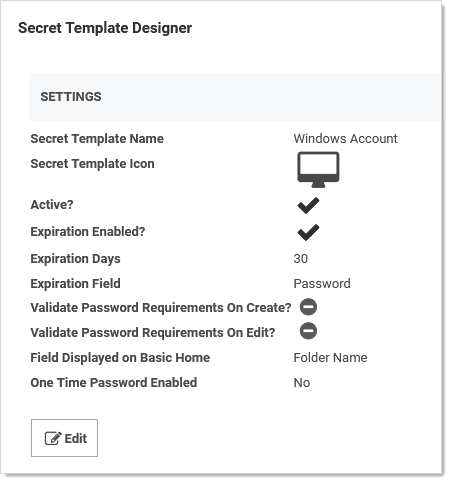Click the One Time Password Enabled label

coord(114,383)
